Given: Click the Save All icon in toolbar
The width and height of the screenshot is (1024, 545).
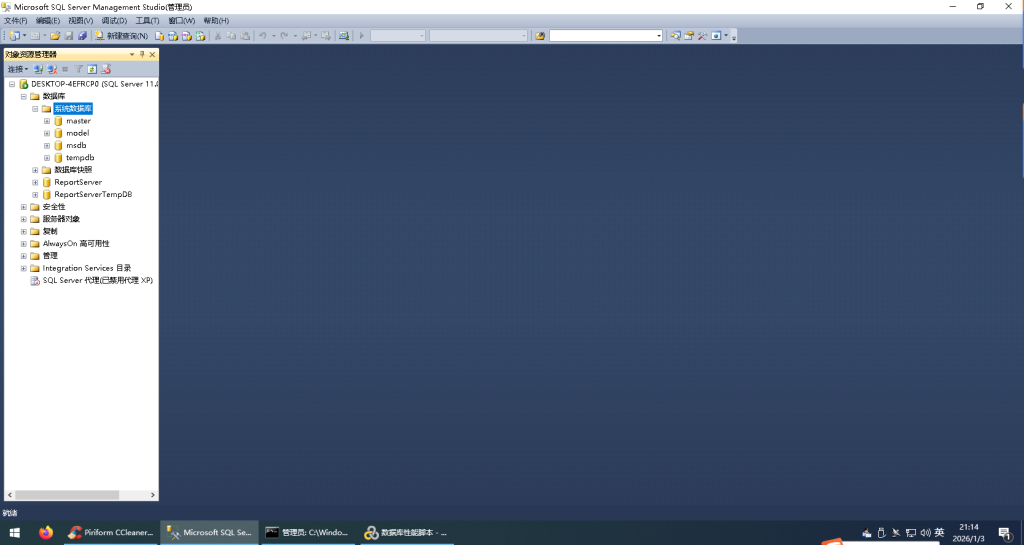Looking at the screenshot, I should [x=83, y=36].
